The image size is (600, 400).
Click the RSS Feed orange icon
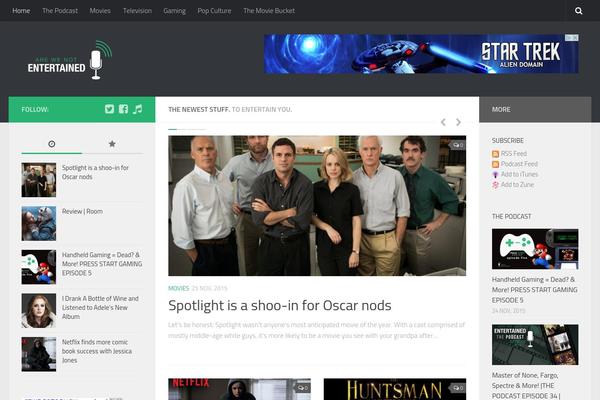495,154
